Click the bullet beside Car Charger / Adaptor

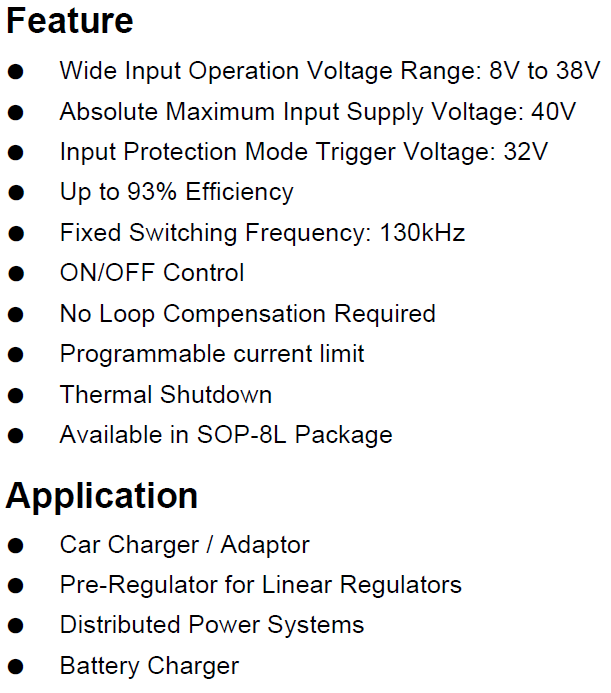pos(16,545)
